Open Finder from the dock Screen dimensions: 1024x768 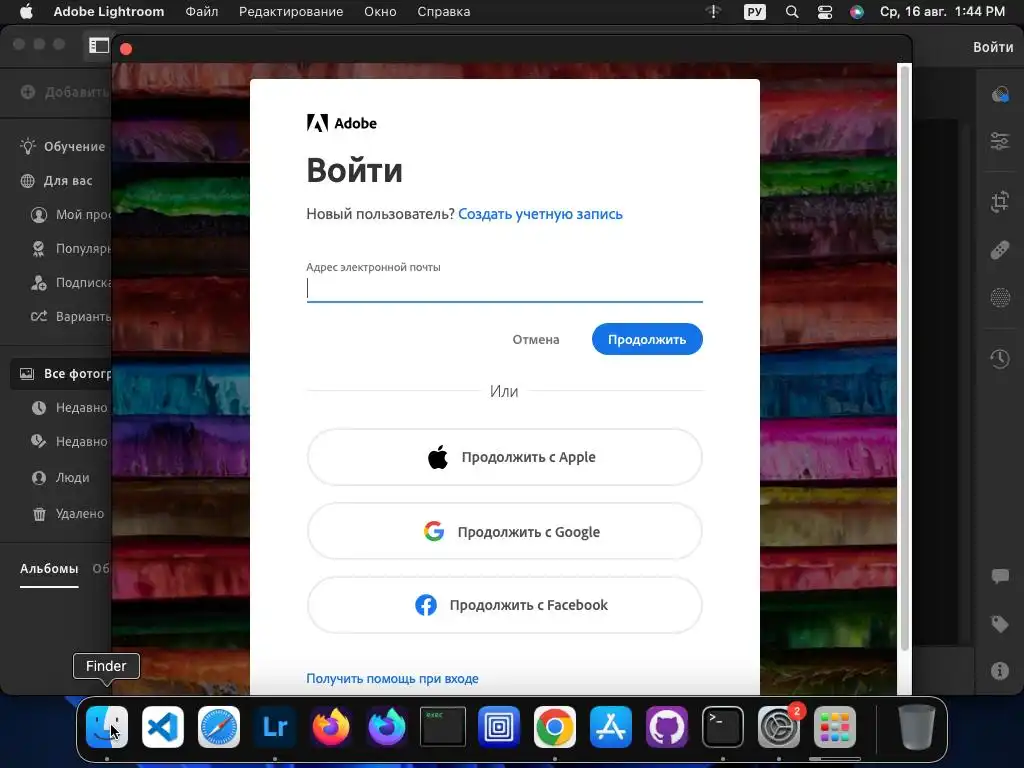(x=106, y=726)
